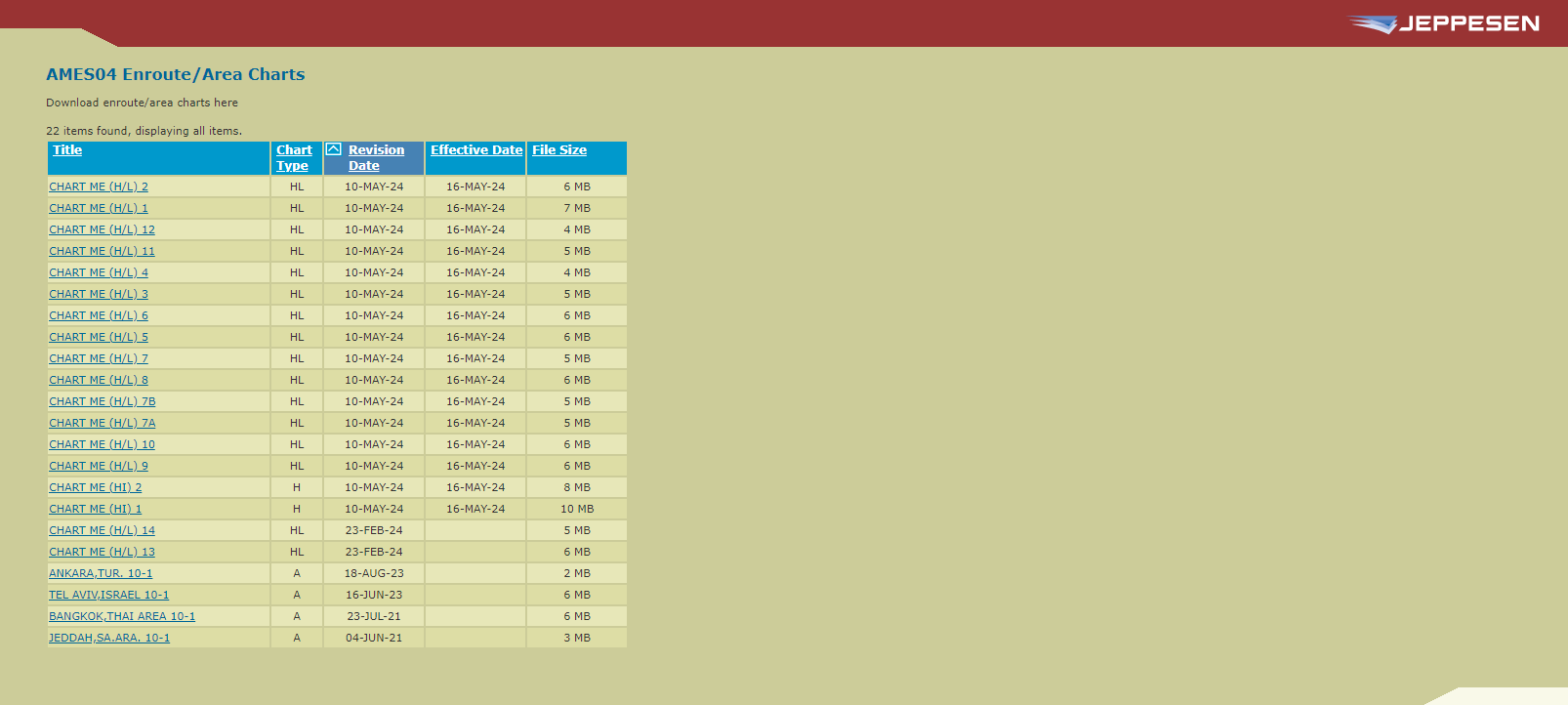Screen dimensions: 1568x705
Task: Sort table by Title column
Action: (67, 149)
